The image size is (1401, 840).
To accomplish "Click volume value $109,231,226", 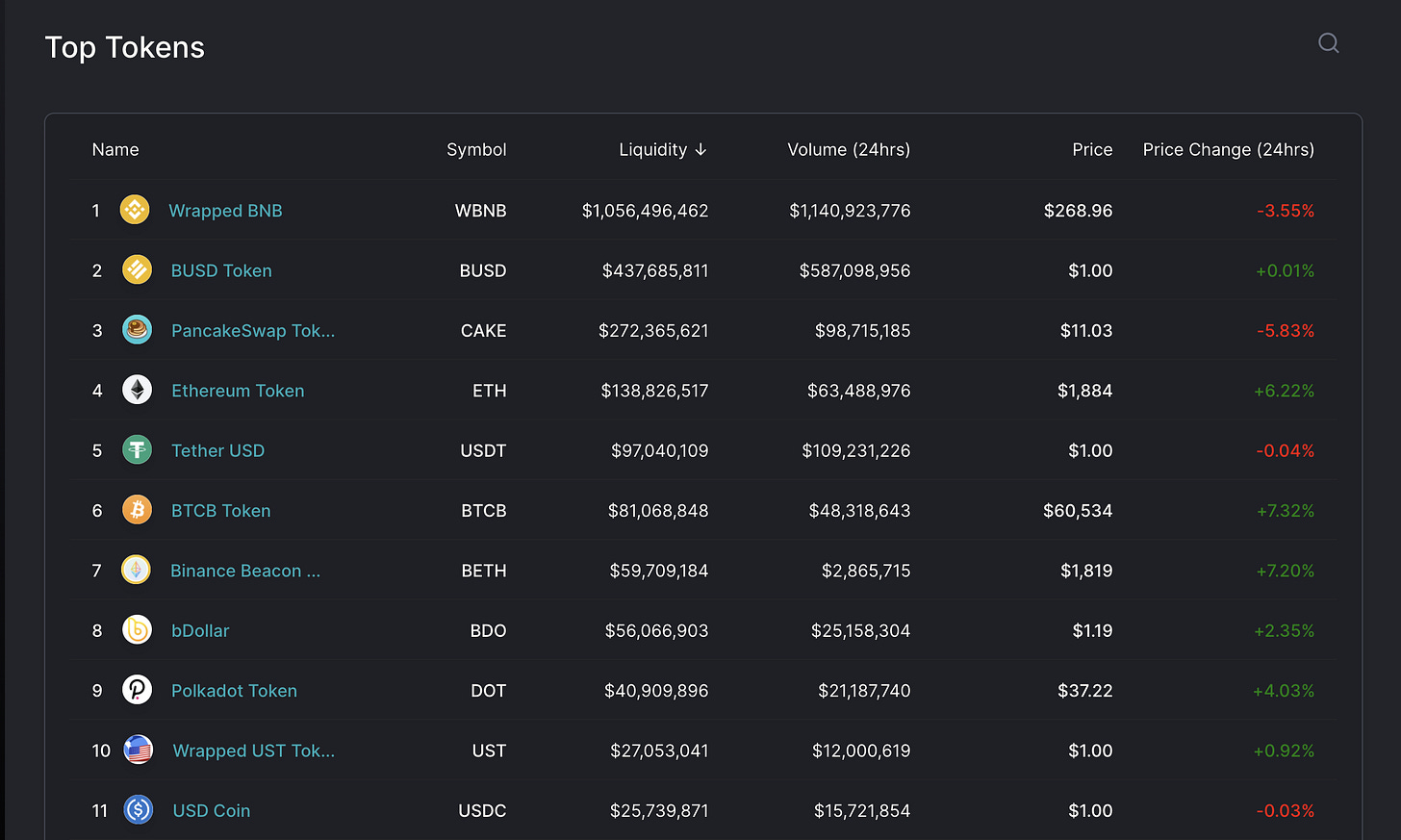I will tap(856, 450).
